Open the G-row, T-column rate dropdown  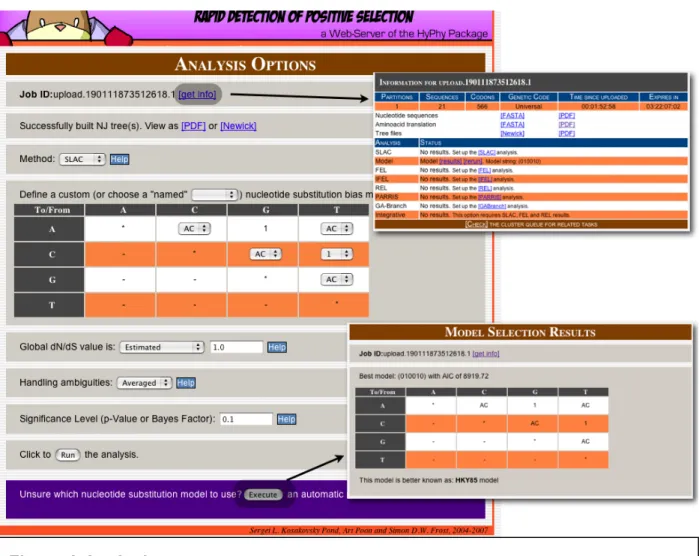pos(337,279)
